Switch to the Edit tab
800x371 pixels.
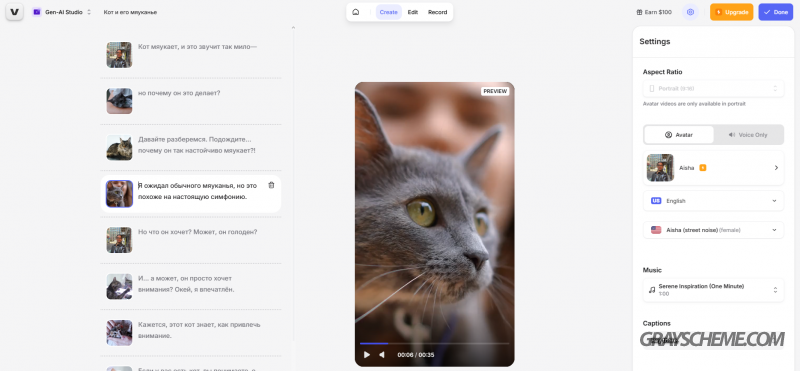(413, 12)
